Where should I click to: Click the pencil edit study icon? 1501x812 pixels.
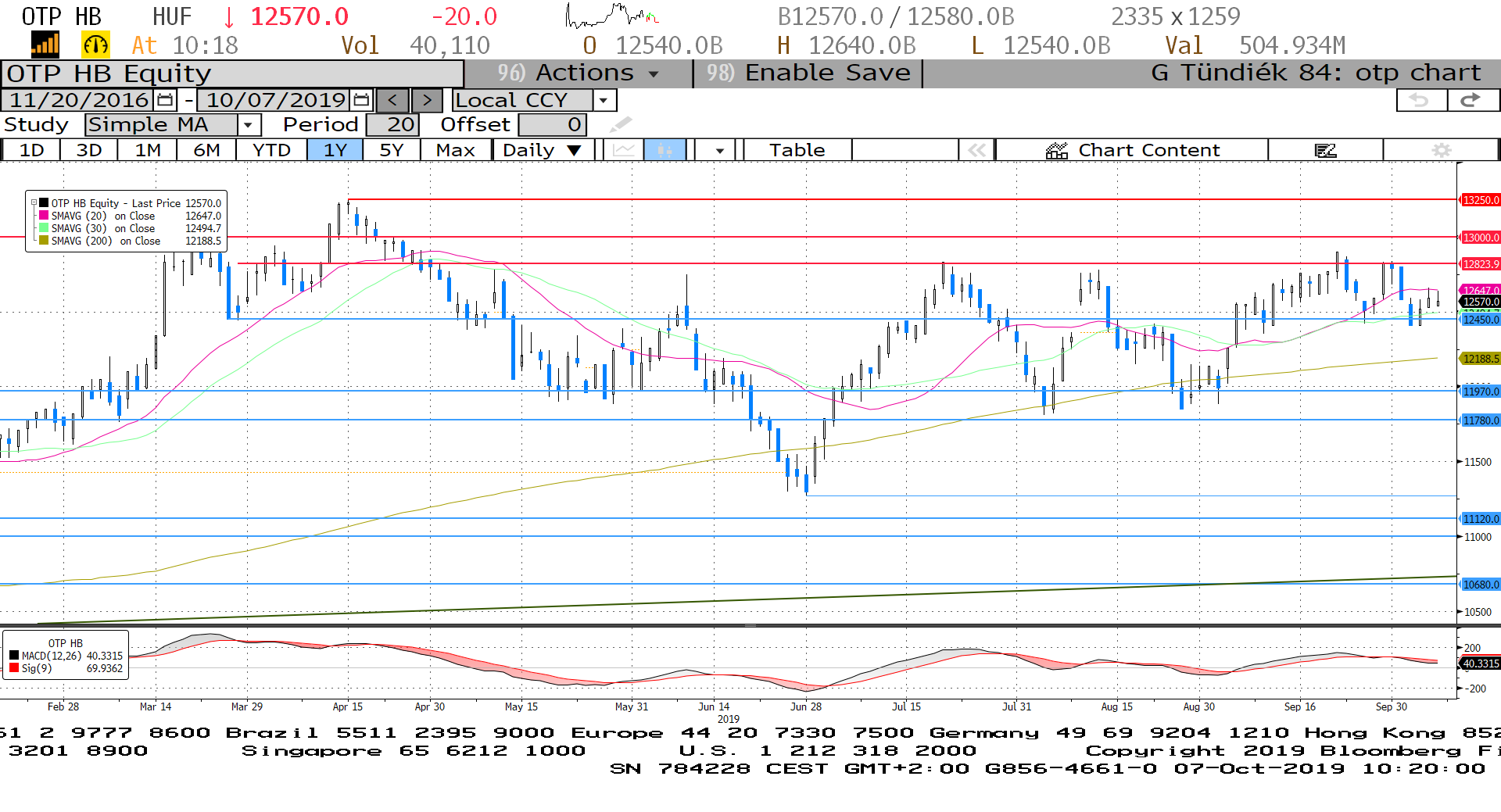(x=621, y=124)
